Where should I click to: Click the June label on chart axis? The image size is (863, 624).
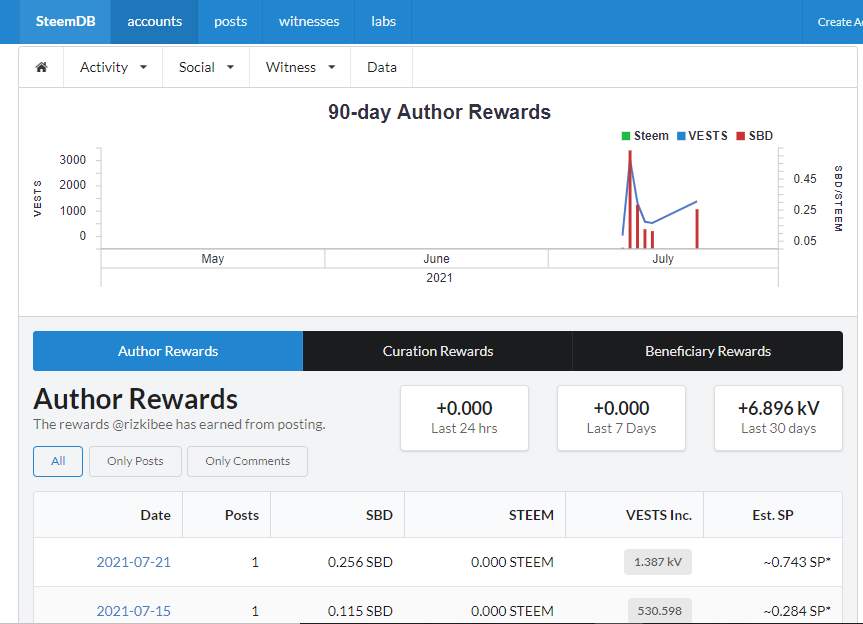tap(436, 259)
